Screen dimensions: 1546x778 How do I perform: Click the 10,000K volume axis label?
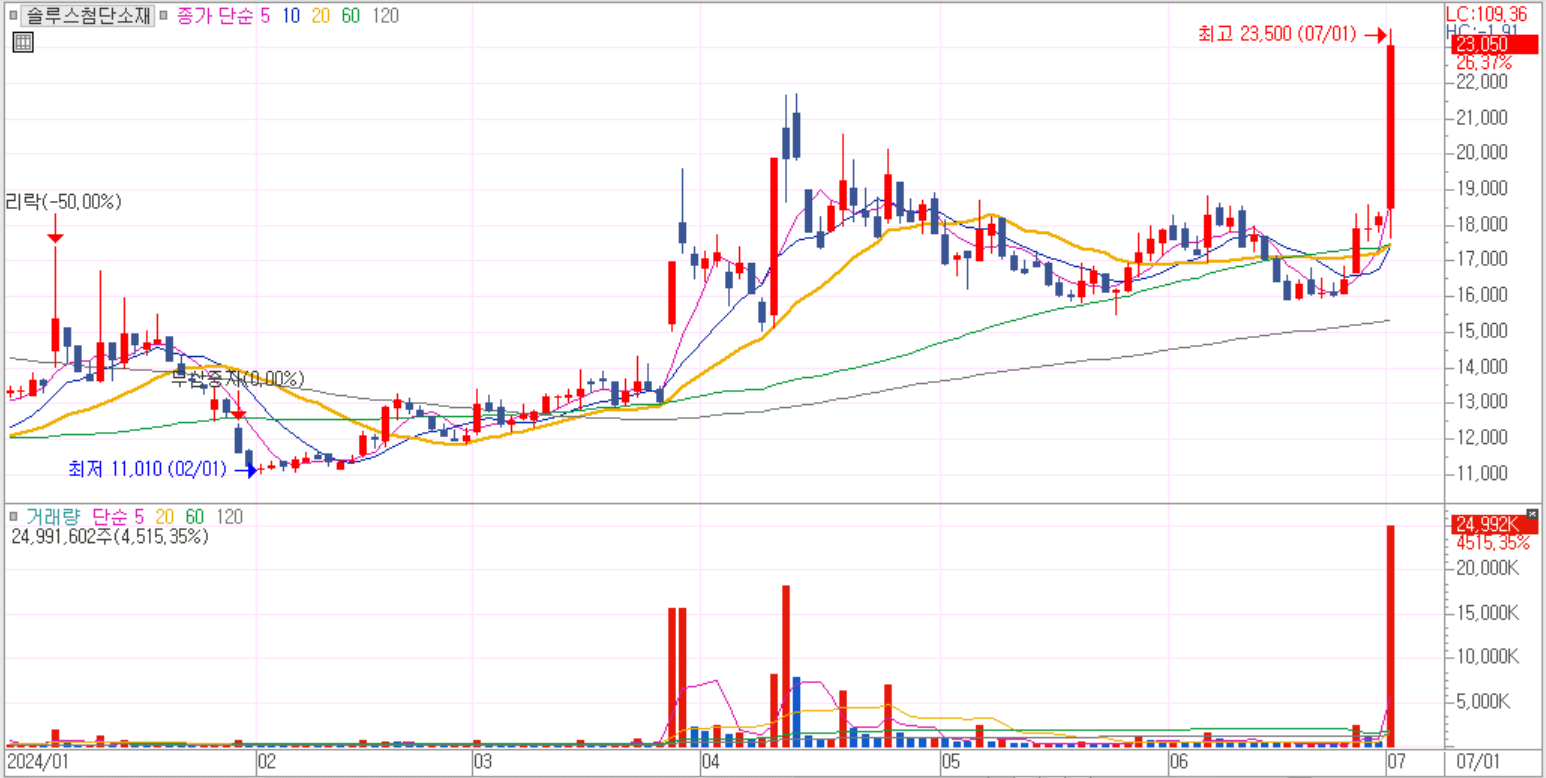click(1487, 657)
